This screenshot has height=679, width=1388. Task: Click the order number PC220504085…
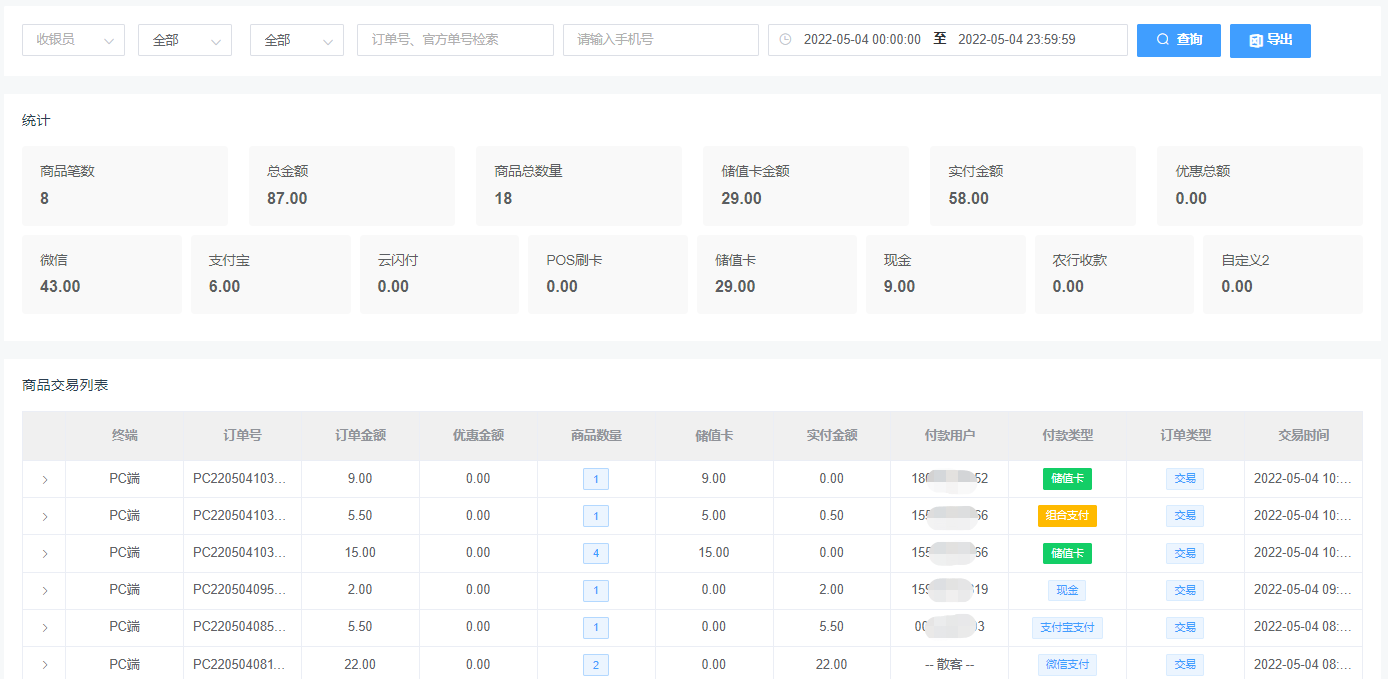pos(240,627)
